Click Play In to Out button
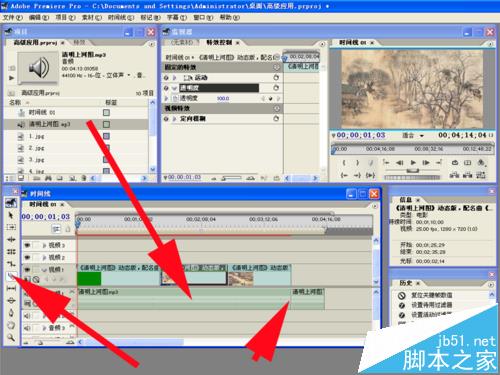This screenshot has height=375, width=500. point(370,175)
